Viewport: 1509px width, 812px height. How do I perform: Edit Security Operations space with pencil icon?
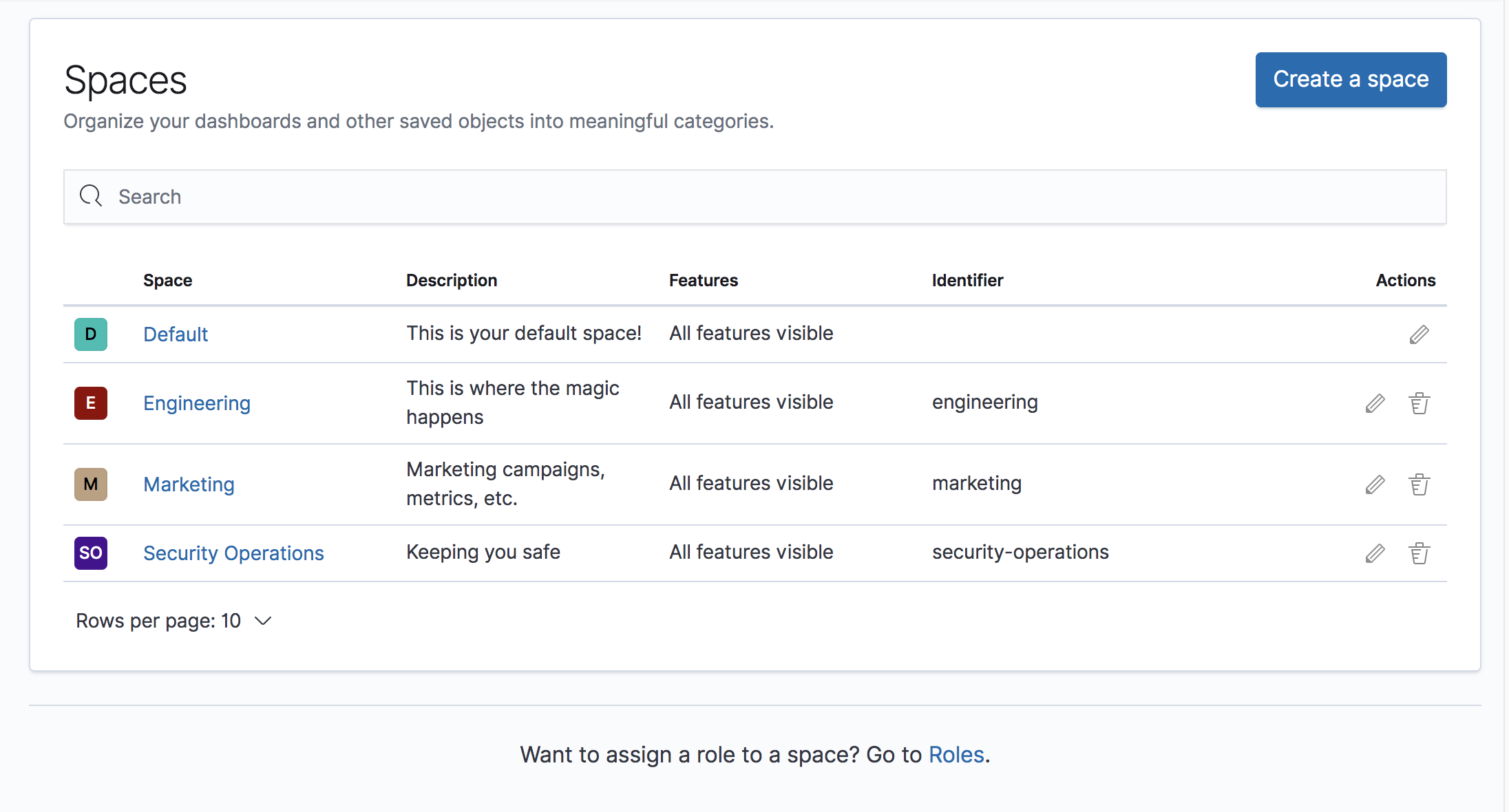tap(1375, 553)
